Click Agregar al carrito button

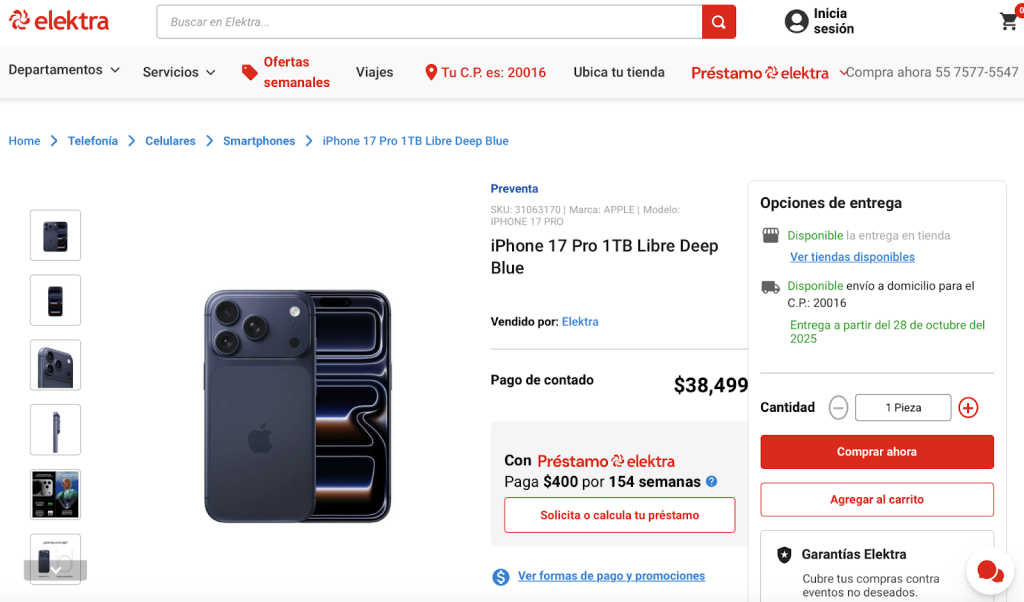876,499
